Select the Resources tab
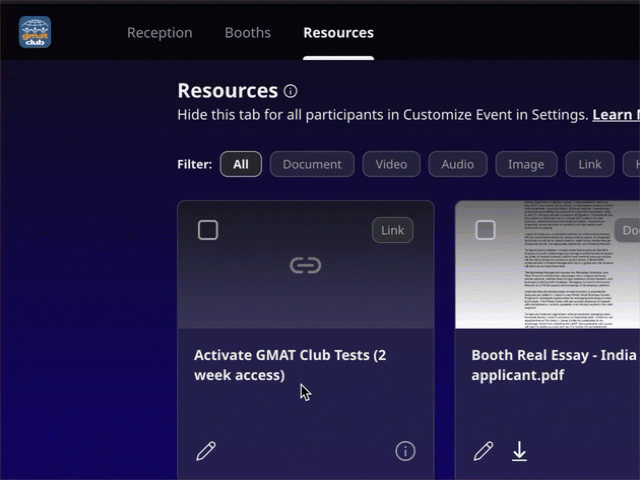Viewport: 640px width, 480px height. [338, 33]
